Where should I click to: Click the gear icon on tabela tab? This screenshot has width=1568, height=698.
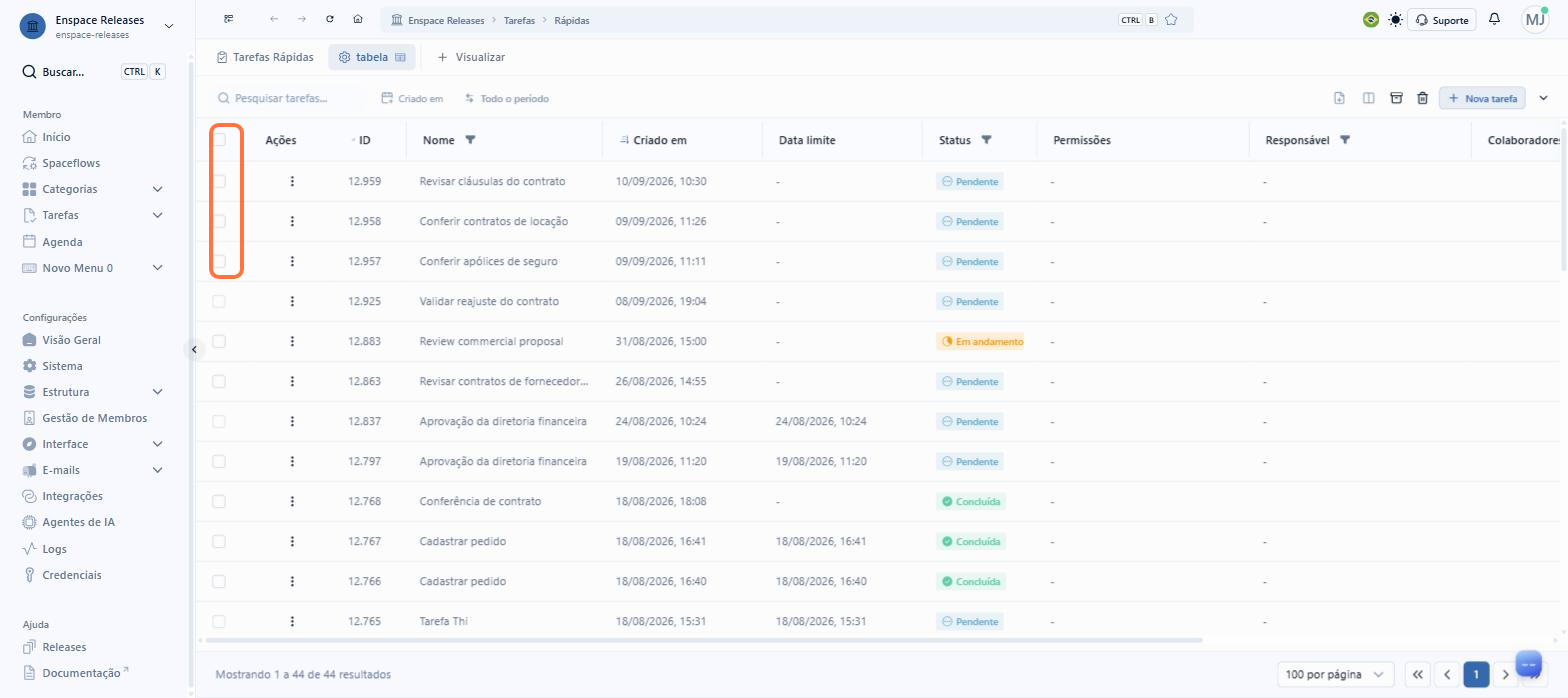(344, 57)
